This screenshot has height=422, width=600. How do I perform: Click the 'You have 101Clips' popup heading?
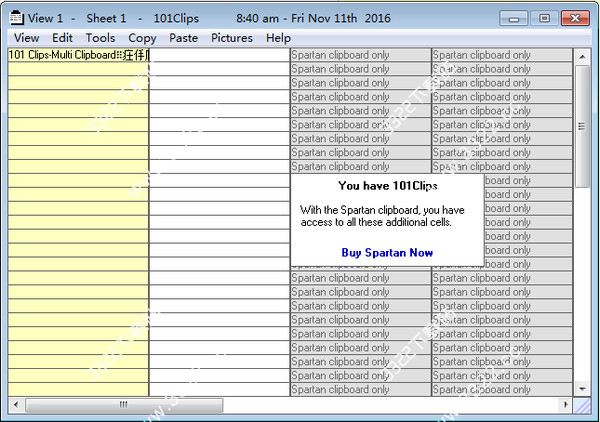(388, 186)
